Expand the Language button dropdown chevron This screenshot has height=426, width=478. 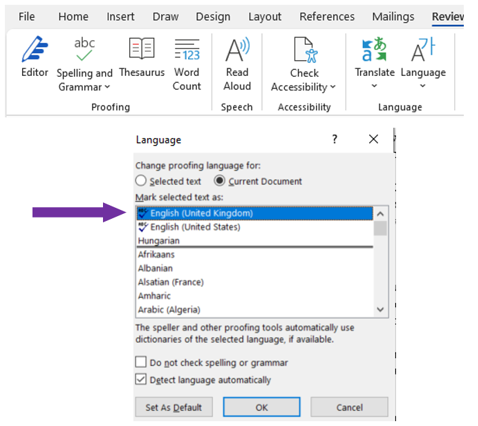click(423, 86)
